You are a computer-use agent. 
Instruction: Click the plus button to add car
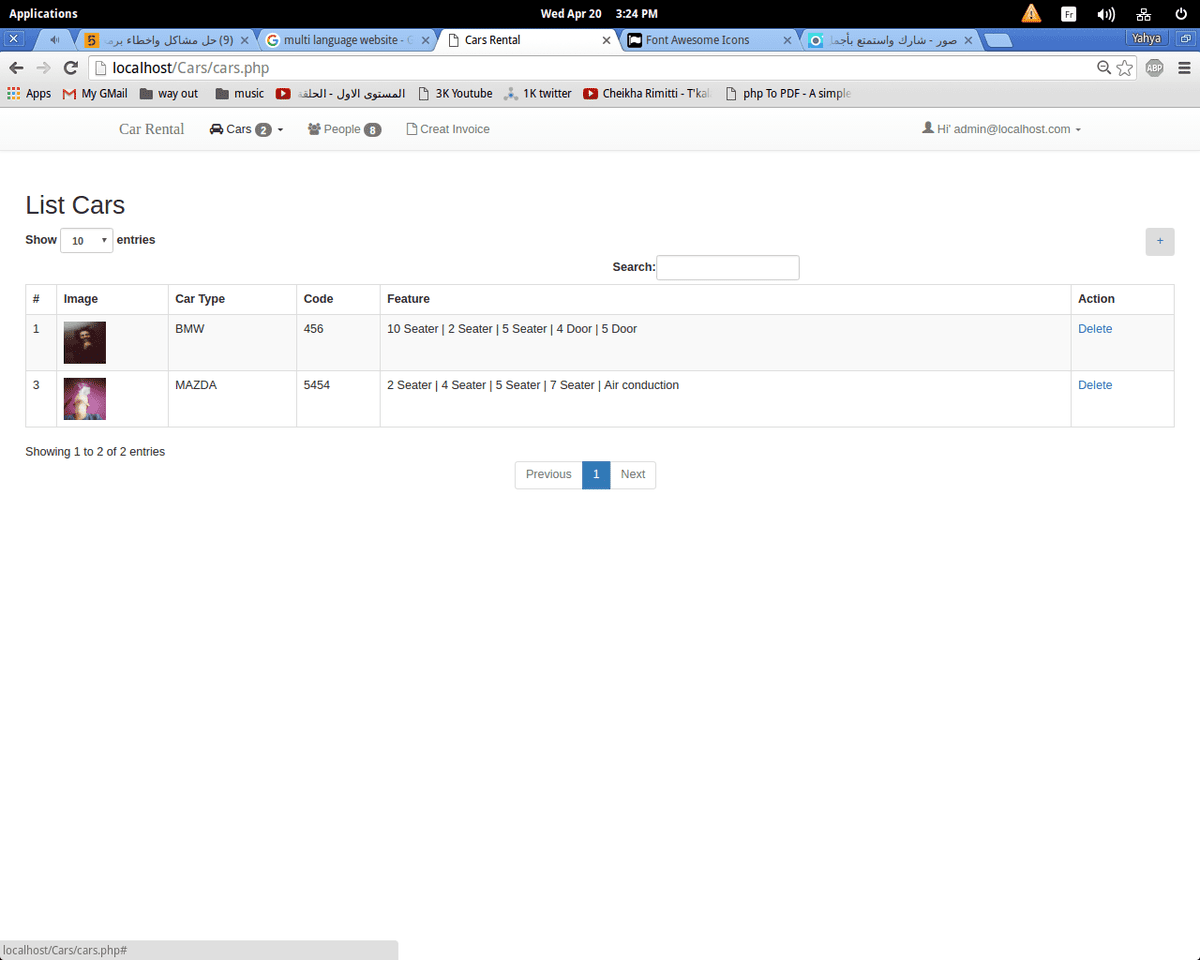[x=1159, y=241]
